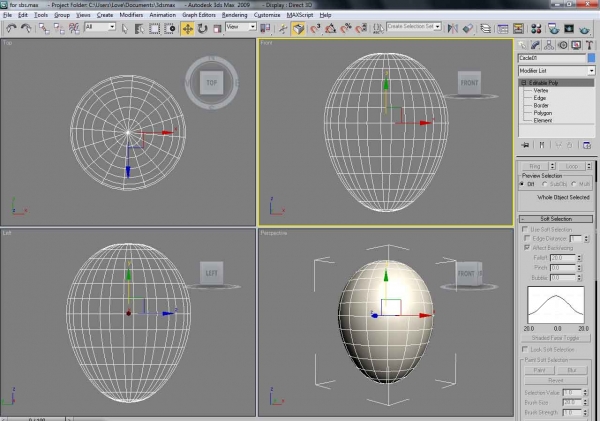The width and height of the screenshot is (600, 421).
Task: Toggle the Lock Soft Selection checkbox
Action: coord(525,349)
